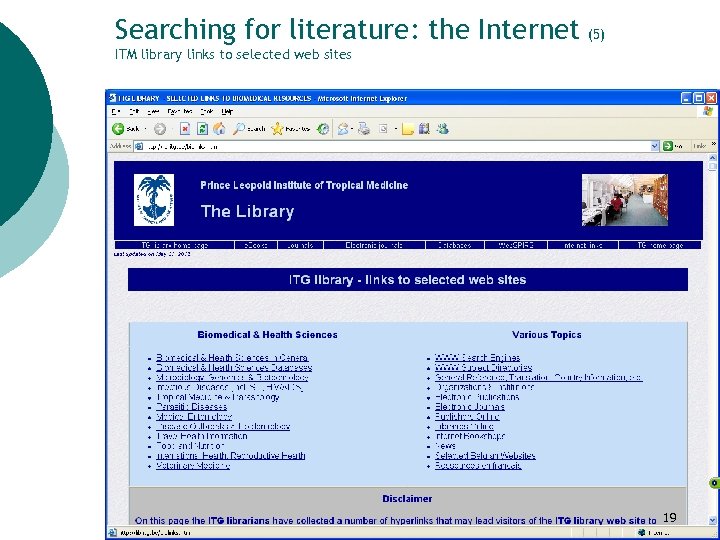This screenshot has height=540, width=720.
Task: Click the scroll down arrow of page scrollbar
Action: 713,521
